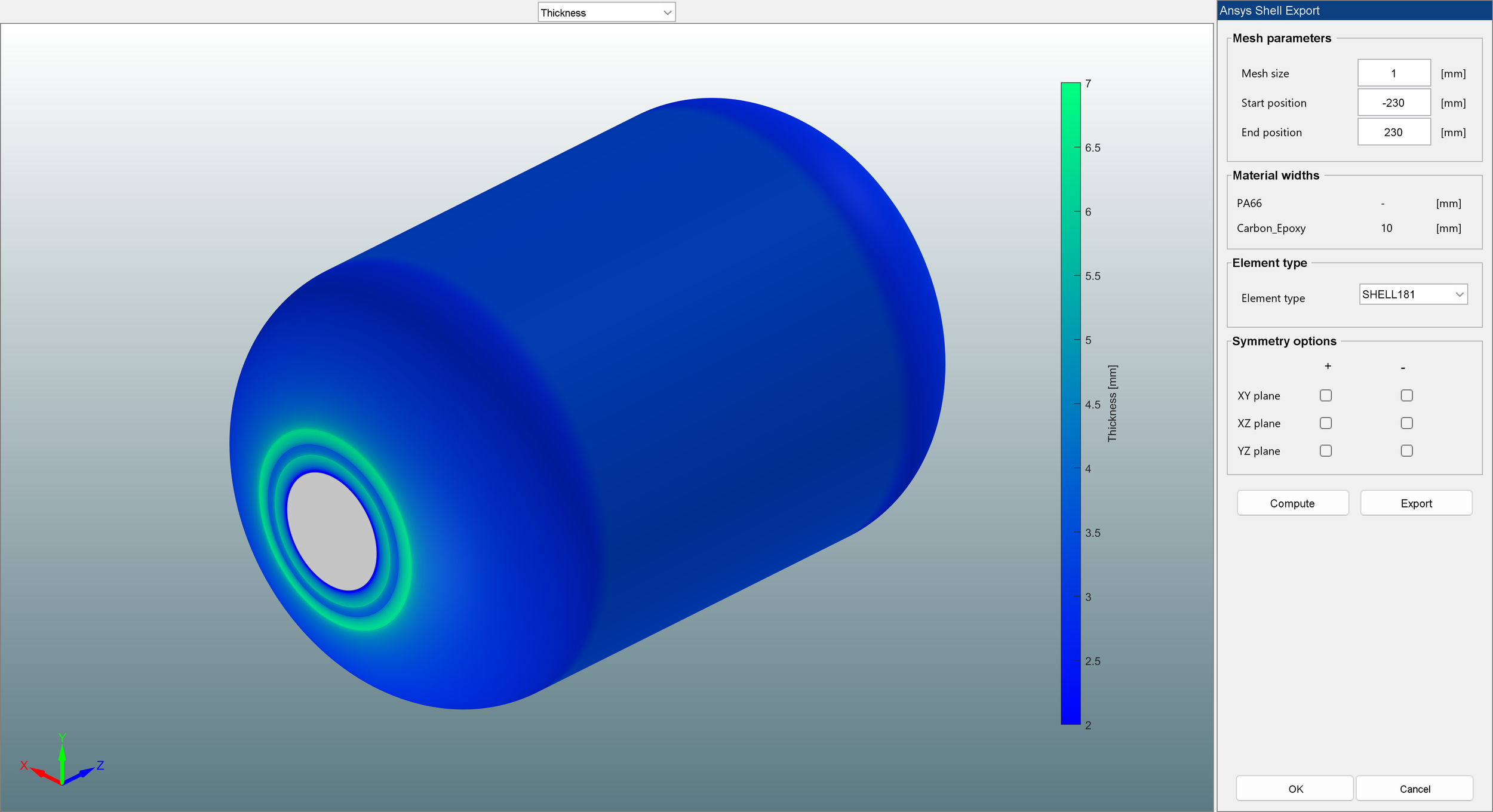
Task: Click the gray polar opening on vessel
Action: pos(332,531)
